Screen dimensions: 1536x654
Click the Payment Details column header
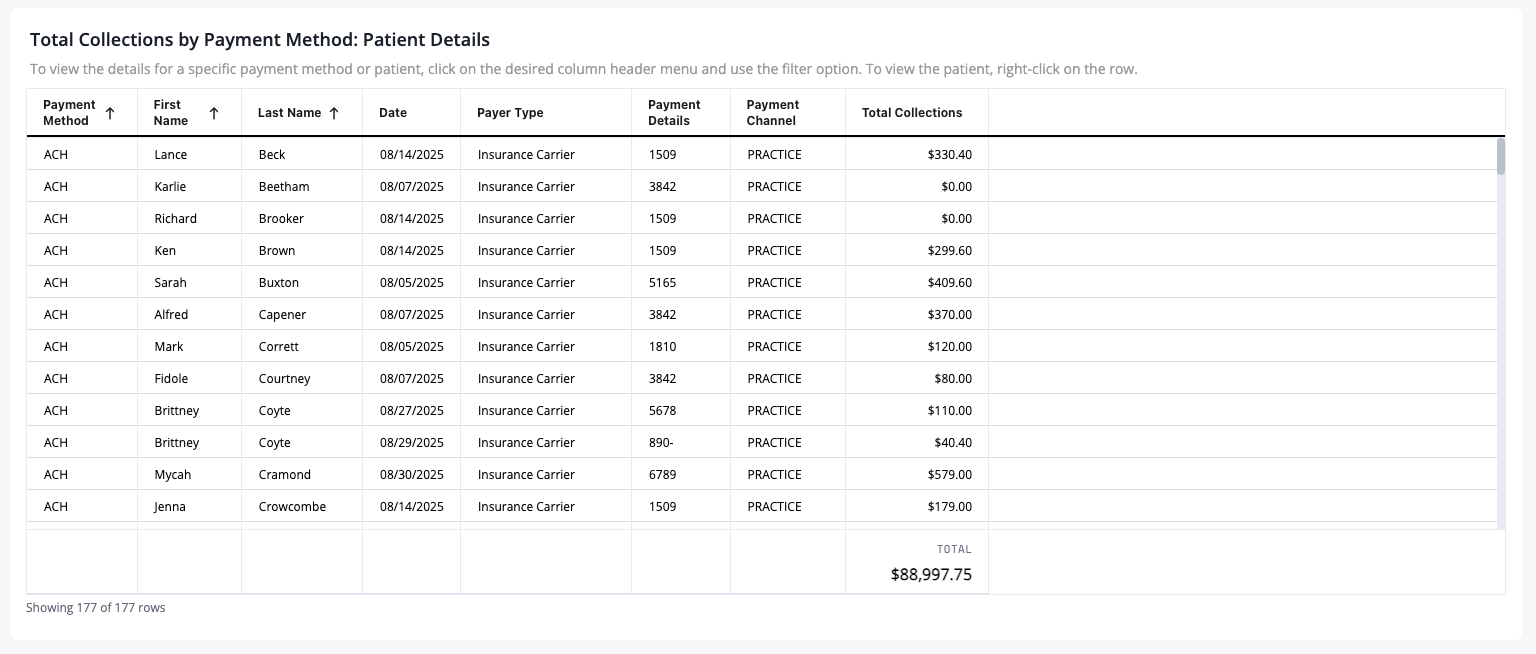[674, 112]
